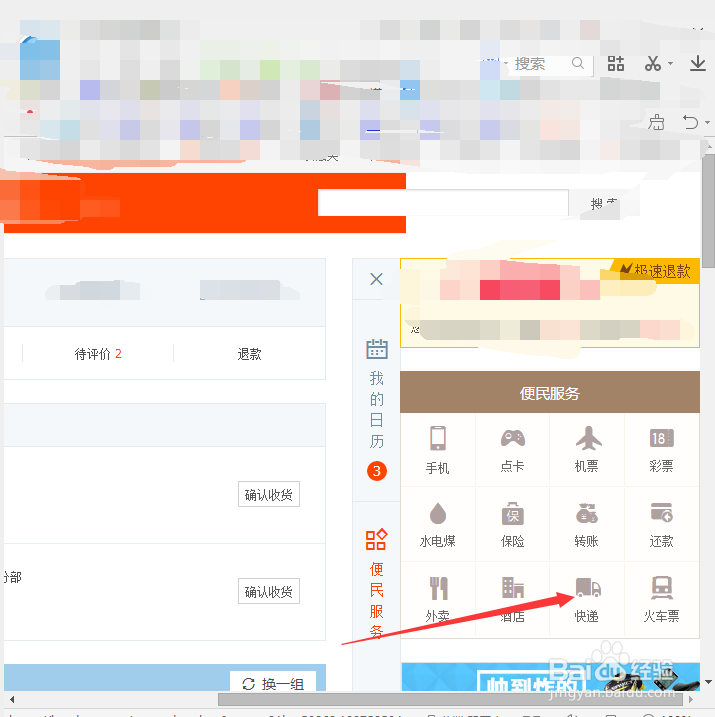Click the toolbar icon left of undo
The height and width of the screenshot is (717, 715).
656,122
